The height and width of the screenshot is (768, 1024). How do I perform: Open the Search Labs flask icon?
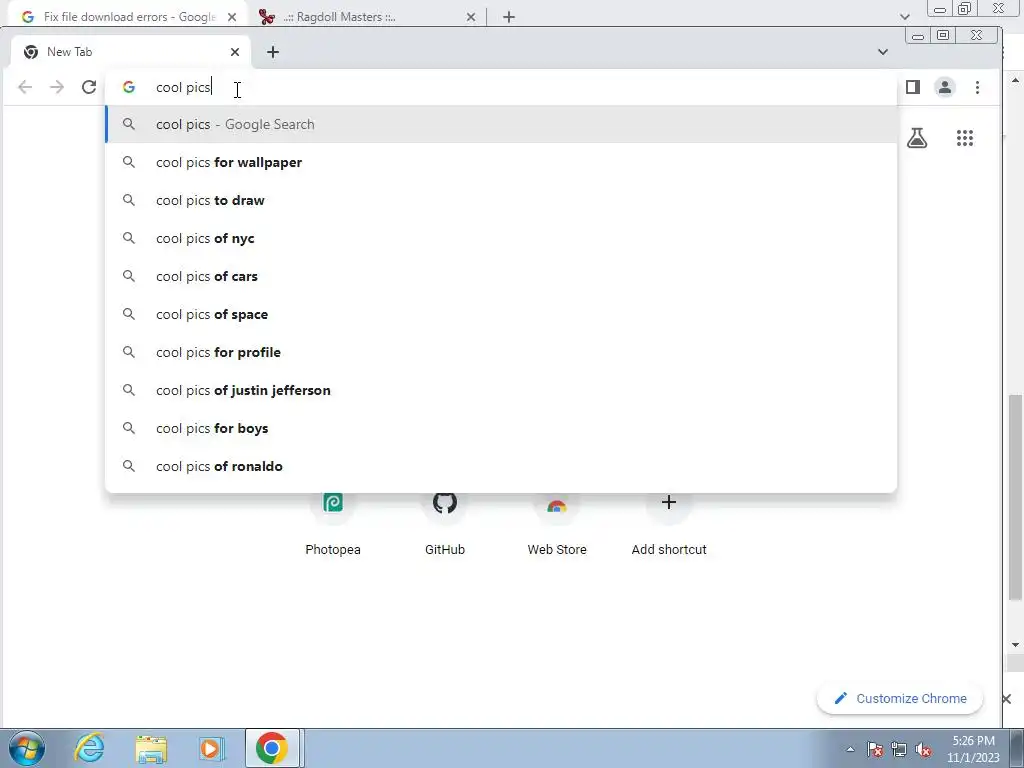point(917,138)
